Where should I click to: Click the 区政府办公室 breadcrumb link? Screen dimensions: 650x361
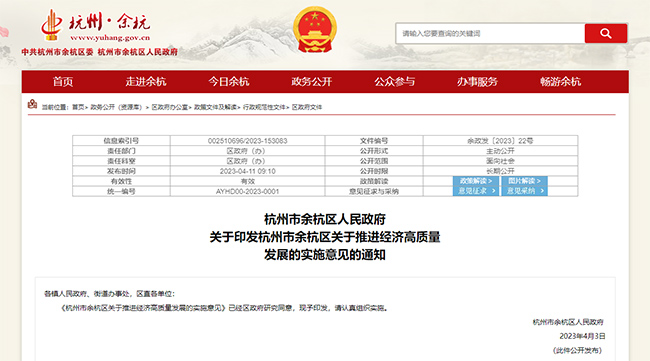[x=170, y=107]
